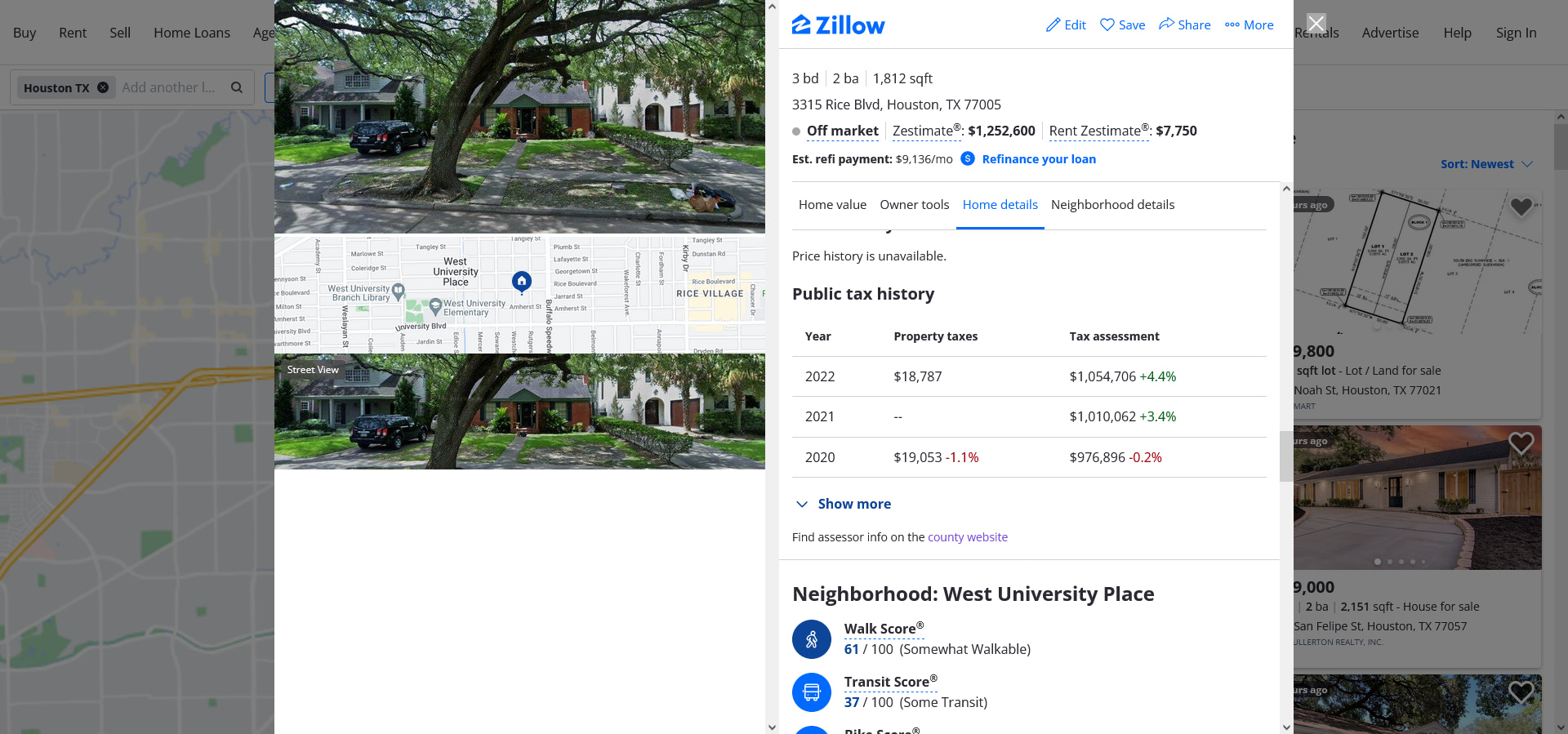Remove the Houston TX search chip

coord(103,87)
